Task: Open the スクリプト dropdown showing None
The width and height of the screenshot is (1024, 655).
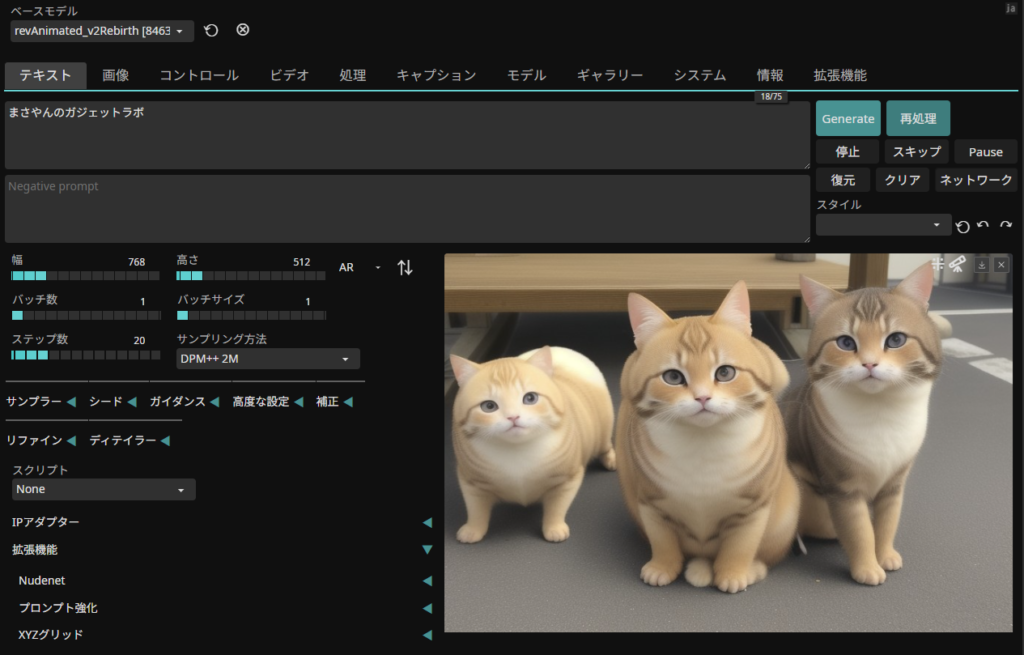Action: click(103, 490)
